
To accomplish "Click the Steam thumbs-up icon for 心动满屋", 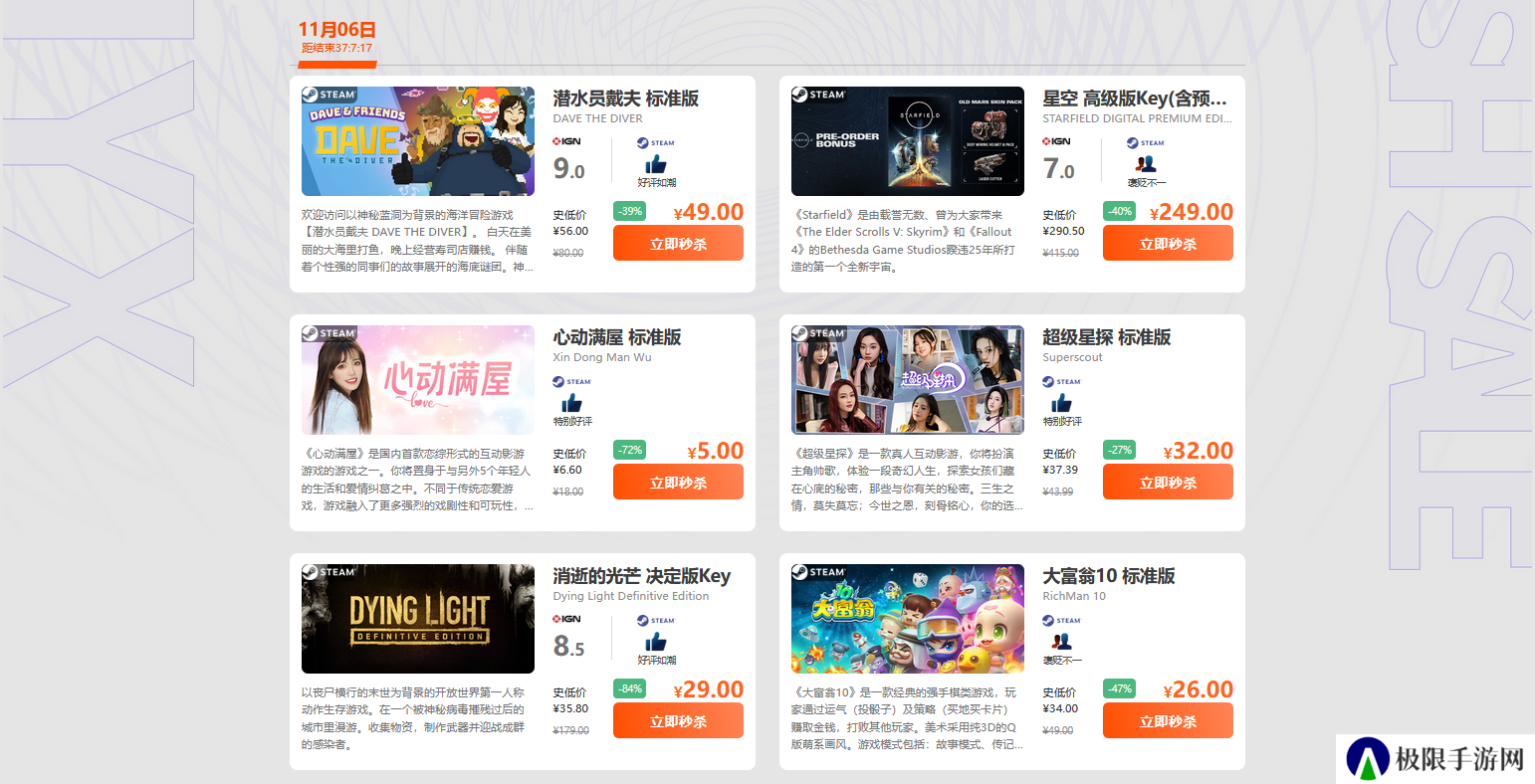I will point(571,403).
